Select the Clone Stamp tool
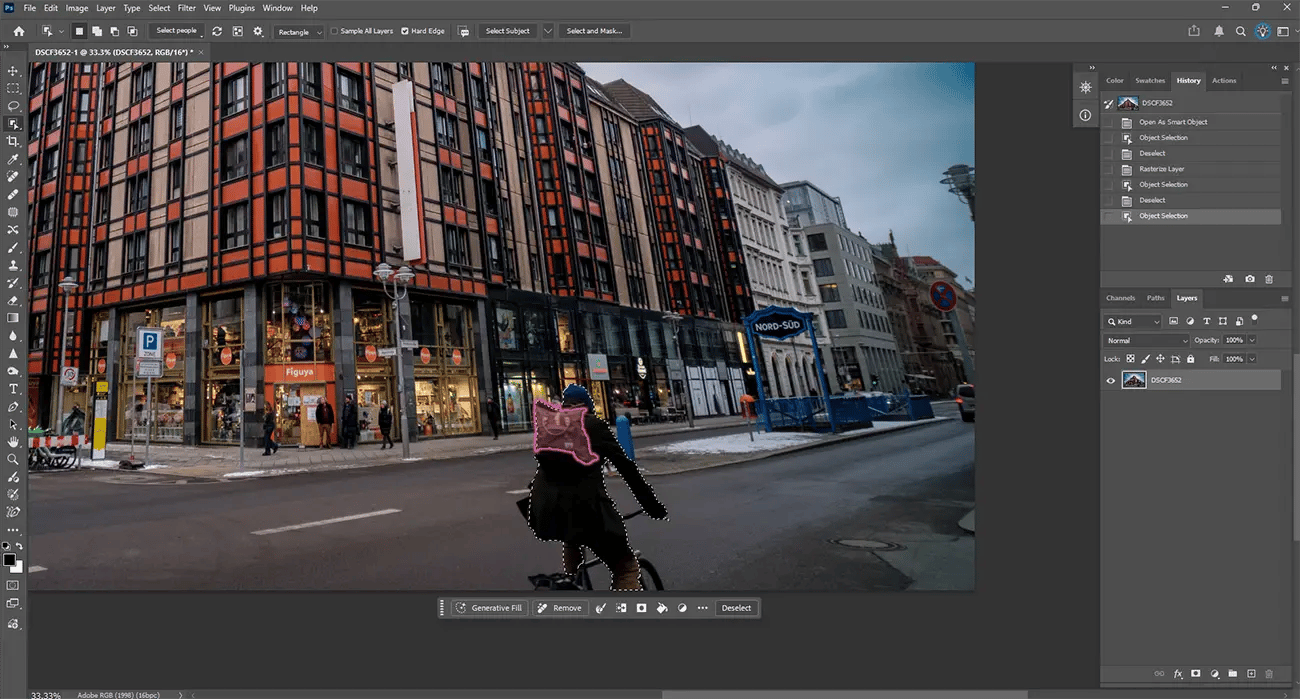The height and width of the screenshot is (699, 1300). click(x=13, y=265)
